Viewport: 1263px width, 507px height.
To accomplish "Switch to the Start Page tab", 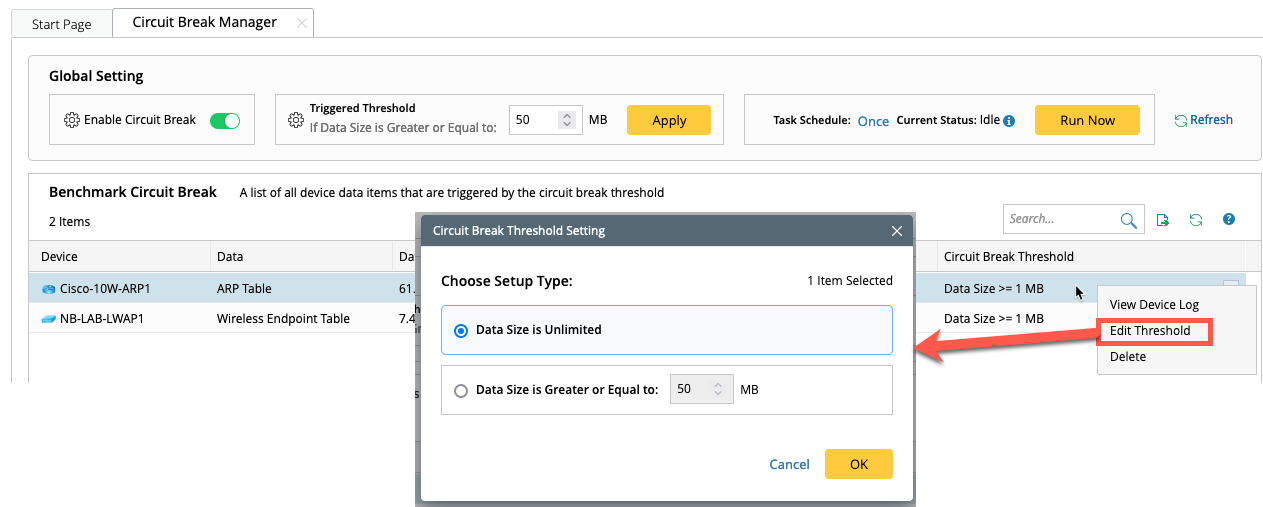I will [x=62, y=24].
